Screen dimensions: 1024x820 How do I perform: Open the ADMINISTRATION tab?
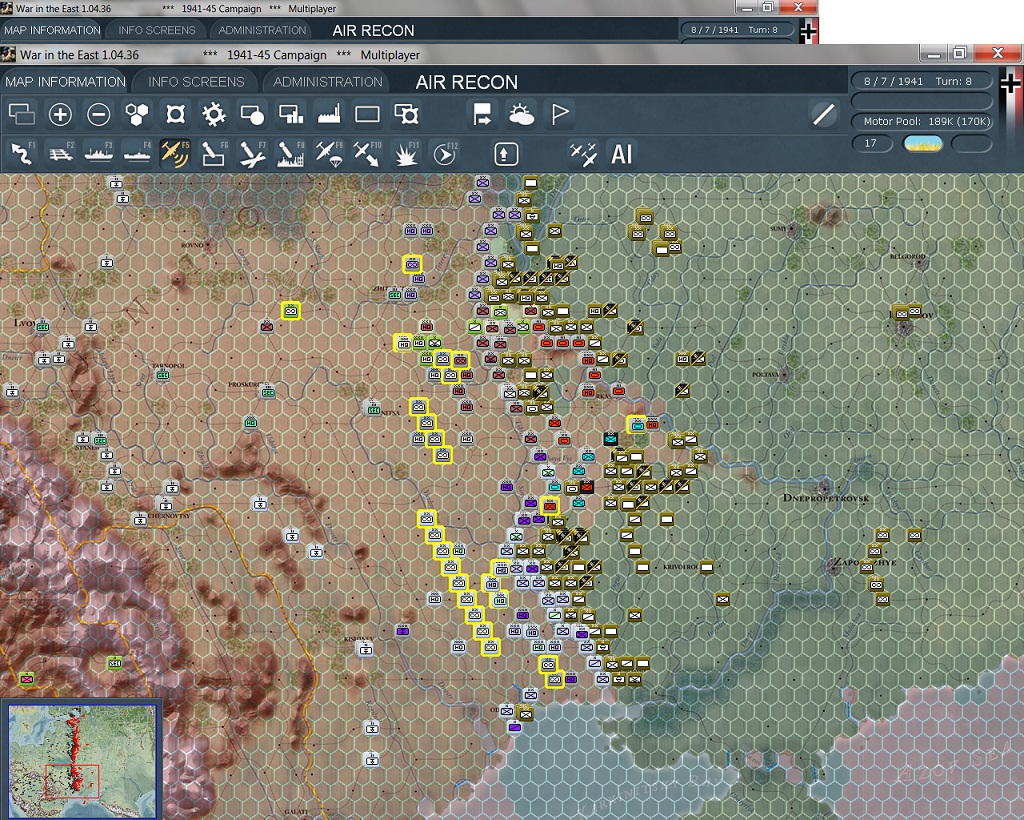click(x=327, y=82)
